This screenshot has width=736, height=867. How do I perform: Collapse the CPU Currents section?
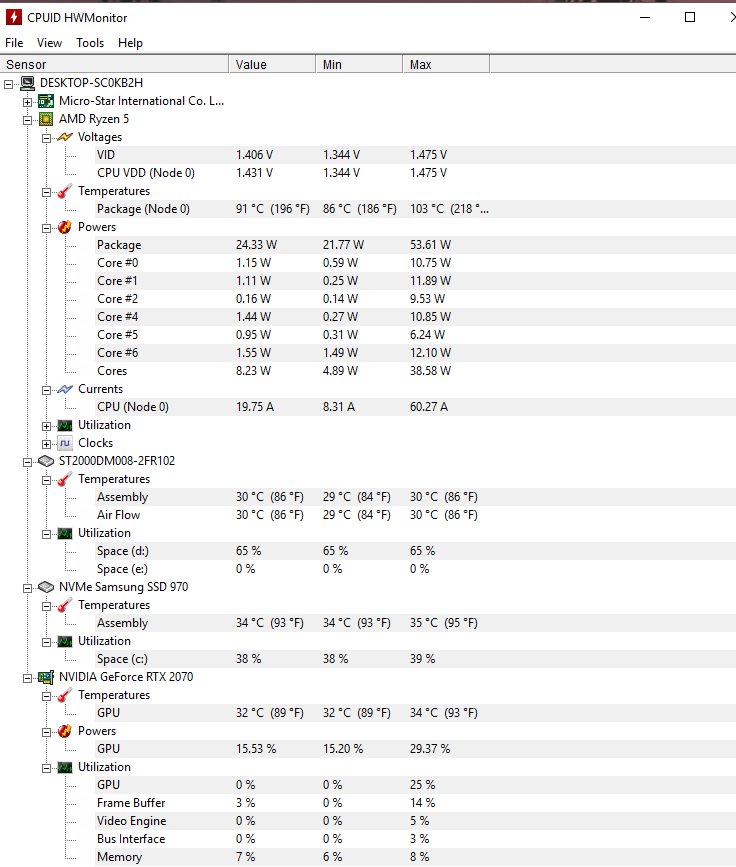click(46, 389)
